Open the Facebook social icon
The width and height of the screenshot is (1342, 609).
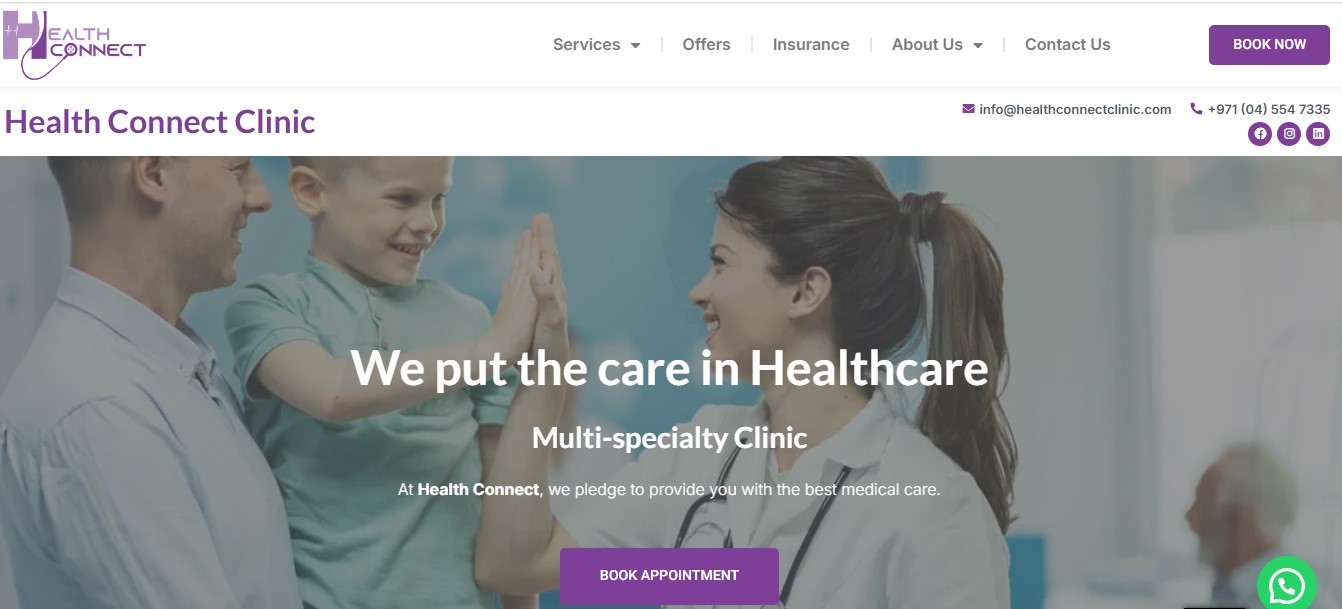pyautogui.click(x=1260, y=134)
